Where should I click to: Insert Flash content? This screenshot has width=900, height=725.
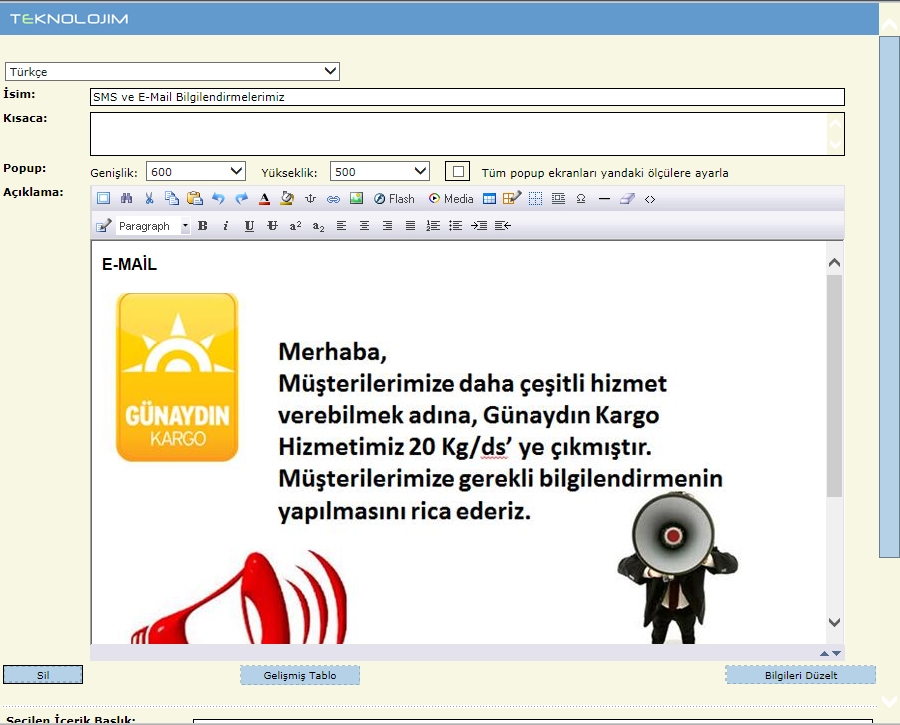[394, 199]
